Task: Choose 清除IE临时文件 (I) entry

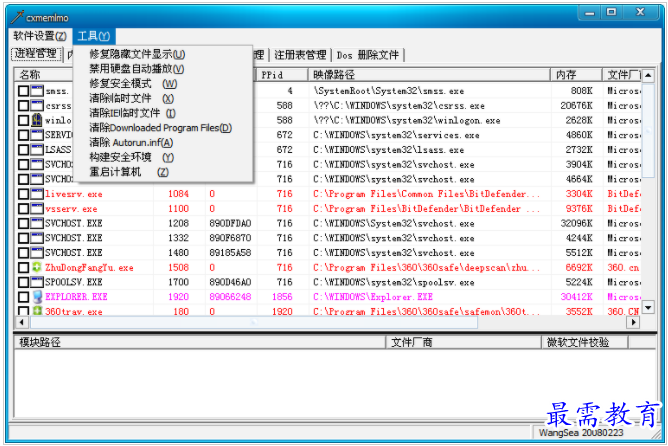Action: point(132,113)
